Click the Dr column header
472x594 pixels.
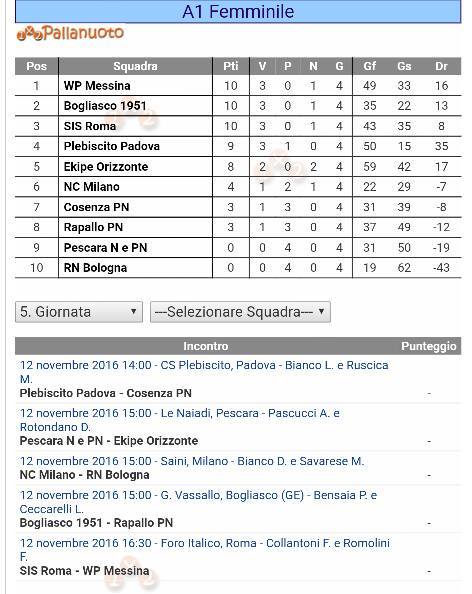coord(441,66)
